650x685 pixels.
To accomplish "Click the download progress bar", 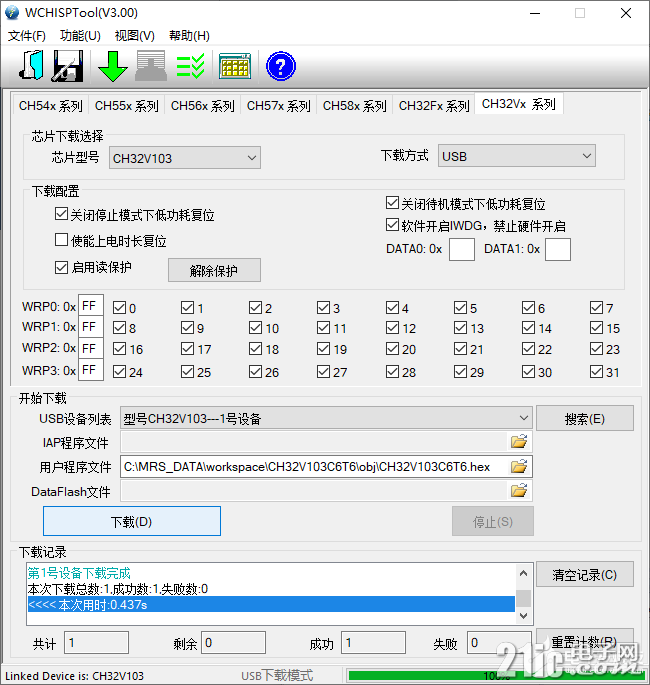I will [x=496, y=675].
